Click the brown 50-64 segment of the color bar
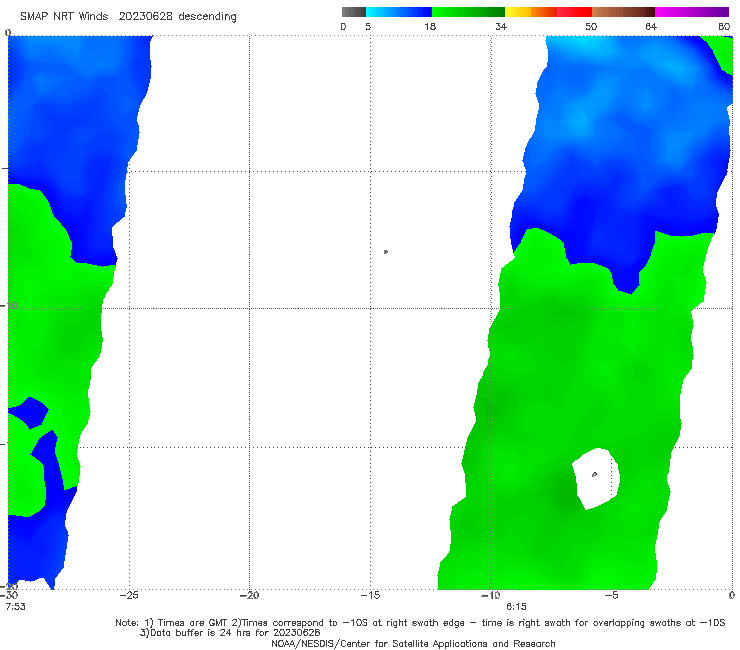Viewport: 740px width, 650px height. pos(623,12)
